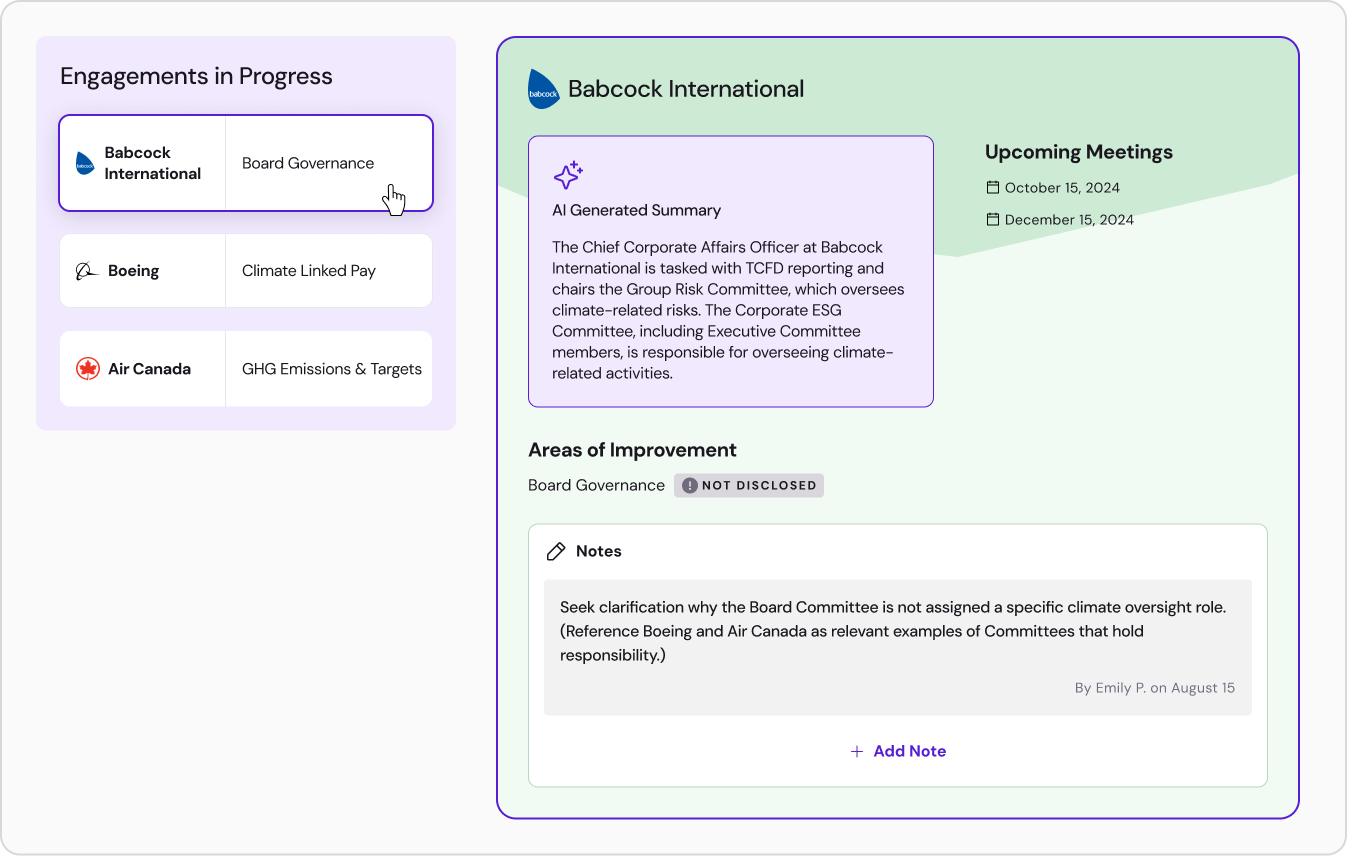
Task: Open Air Canada GHG Emissions & Targets engagement
Action: (x=245, y=369)
